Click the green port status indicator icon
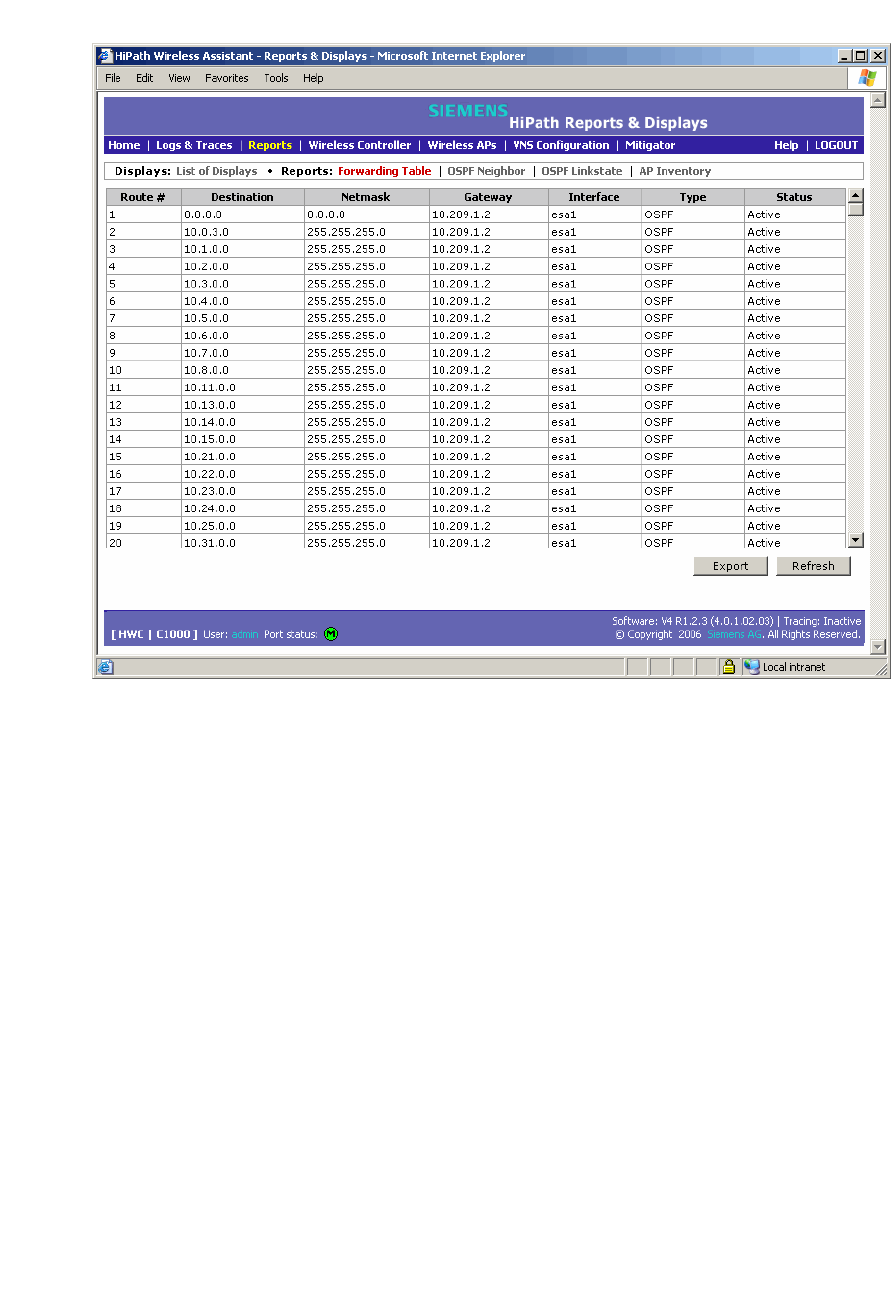 [x=331, y=634]
